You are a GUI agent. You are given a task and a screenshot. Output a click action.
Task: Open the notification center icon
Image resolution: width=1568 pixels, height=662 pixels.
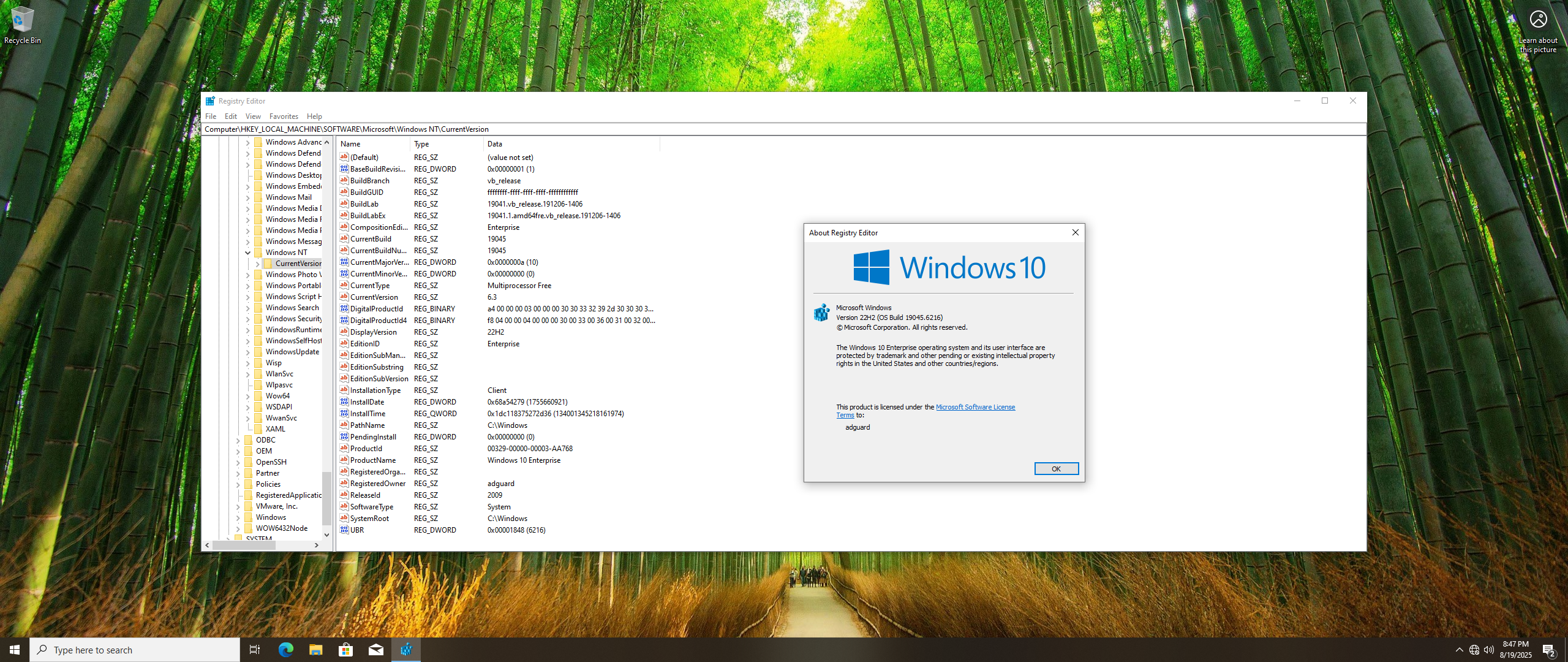pos(1549,650)
